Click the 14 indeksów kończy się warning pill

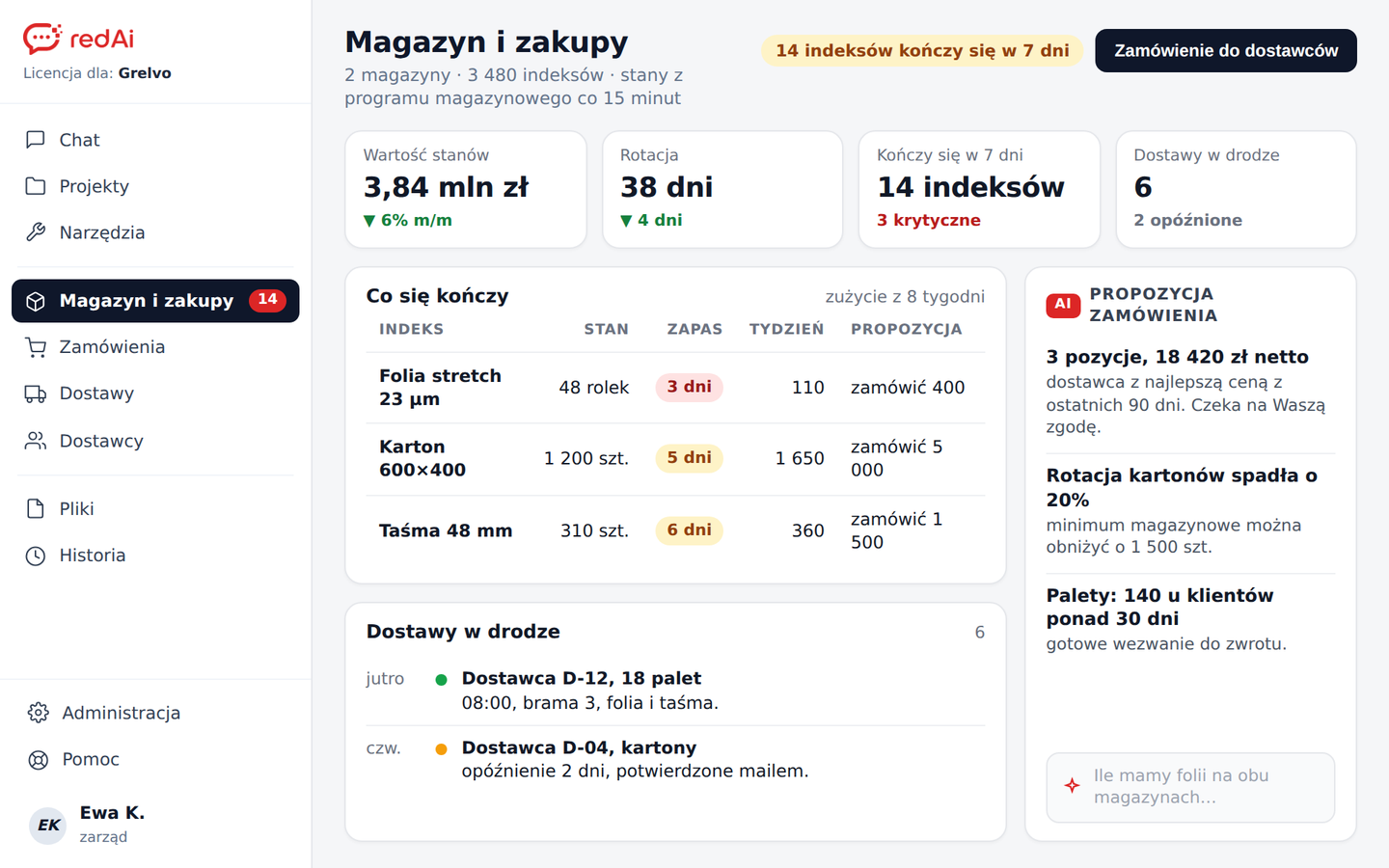922,50
